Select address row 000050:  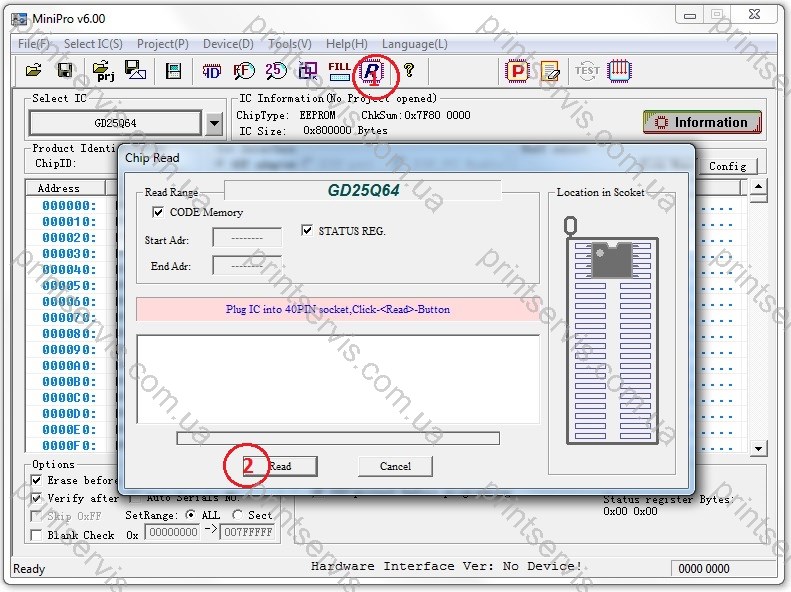69,285
